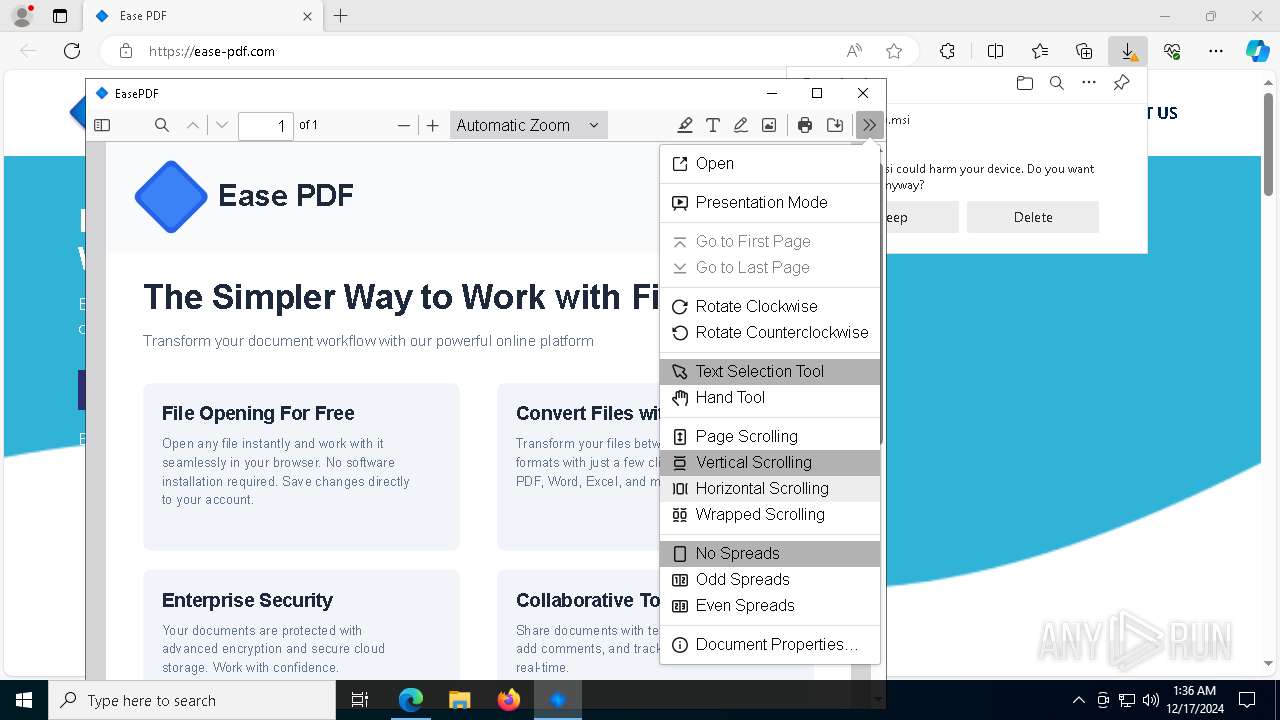Start Presentation Mode

click(x=770, y=203)
